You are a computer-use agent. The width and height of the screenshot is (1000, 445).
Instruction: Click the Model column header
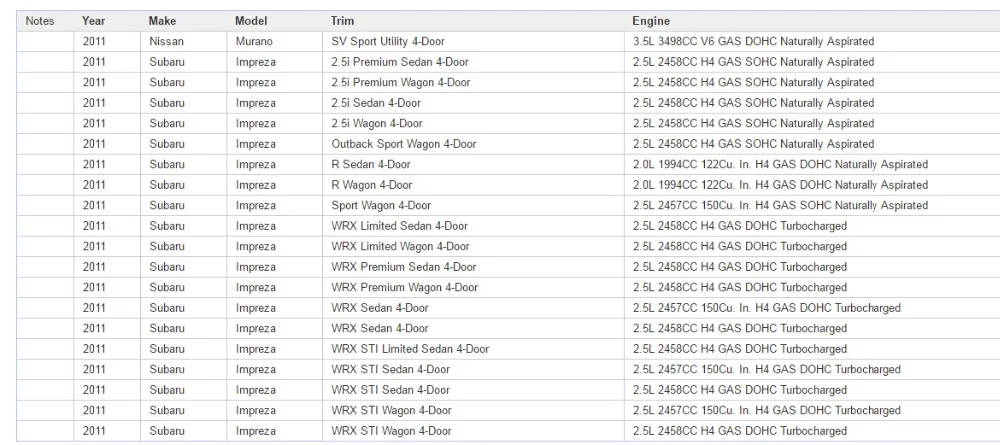pyautogui.click(x=251, y=21)
